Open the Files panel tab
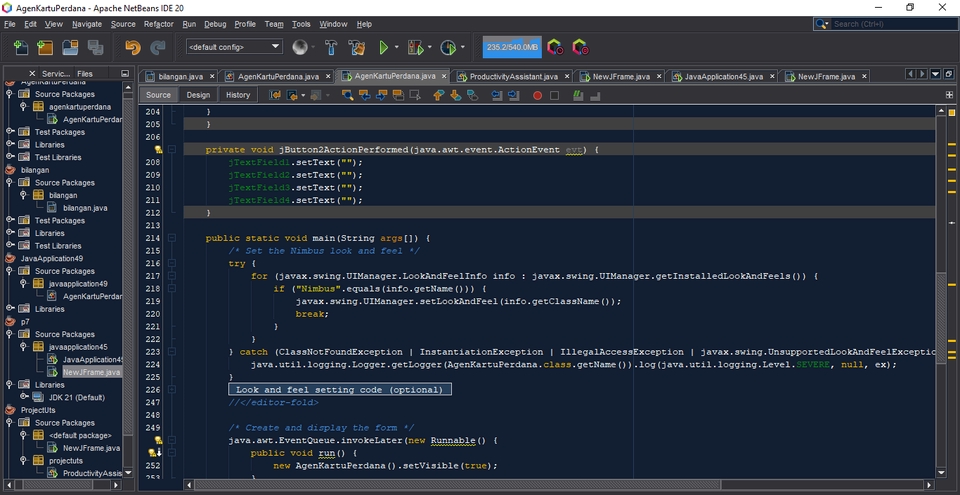Viewport: 960px width, 495px height. click(x=85, y=74)
